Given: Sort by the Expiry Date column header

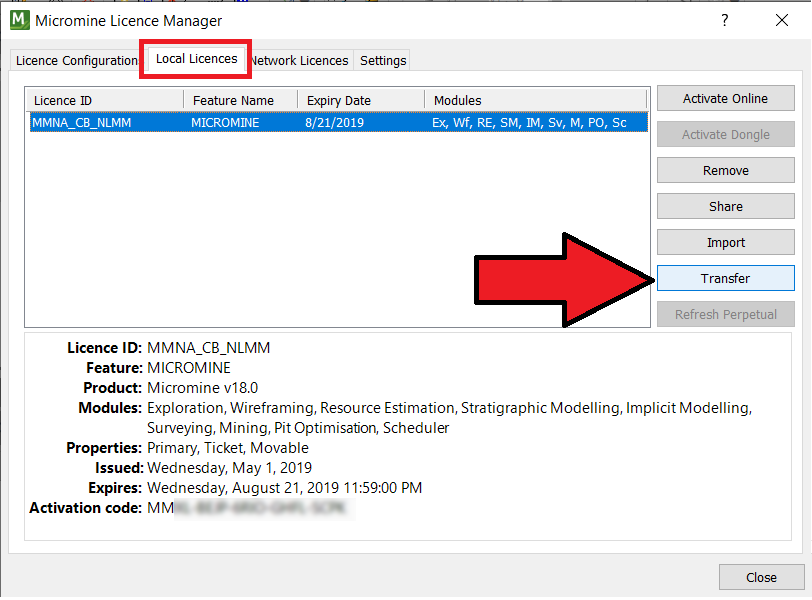Looking at the screenshot, I should (361, 100).
